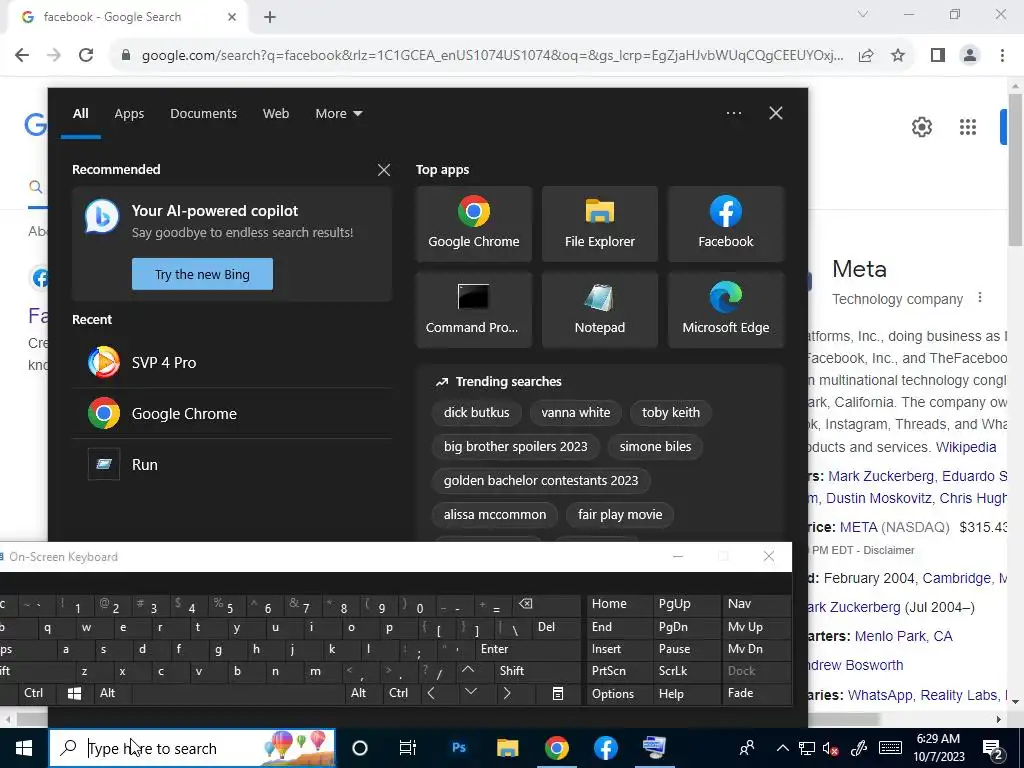Open Photoshop from taskbar
Image resolution: width=1024 pixels, height=768 pixels.
point(458,748)
